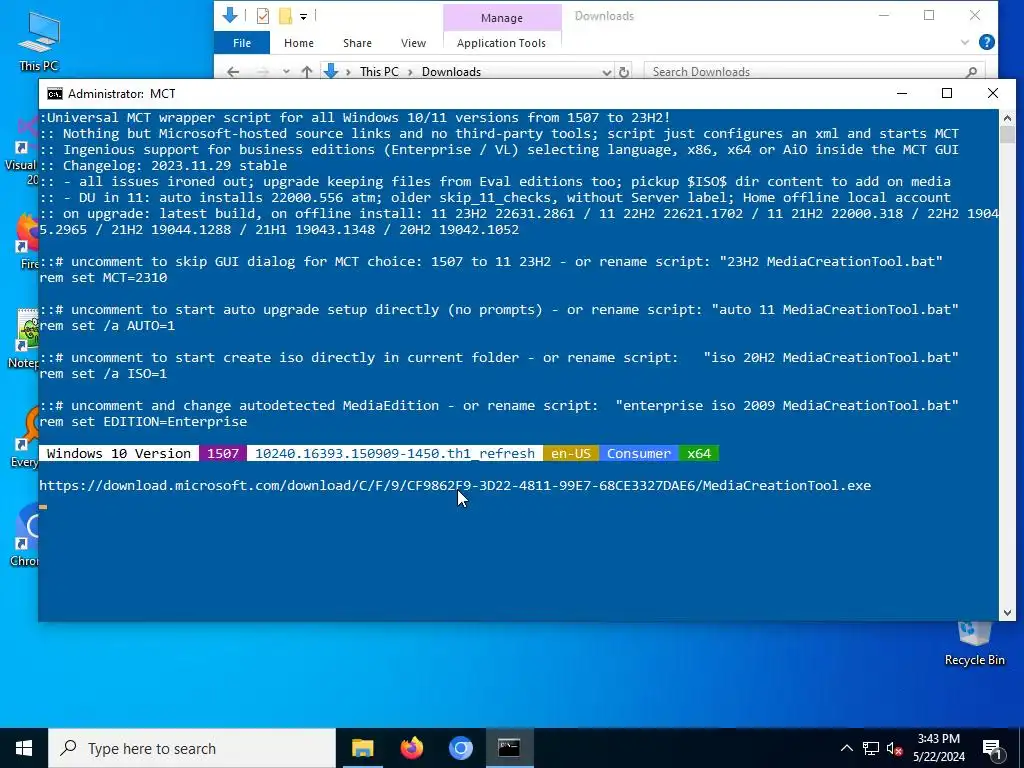The image size is (1024, 768).
Task: Open the Share ribbon tab
Action: 357,43
